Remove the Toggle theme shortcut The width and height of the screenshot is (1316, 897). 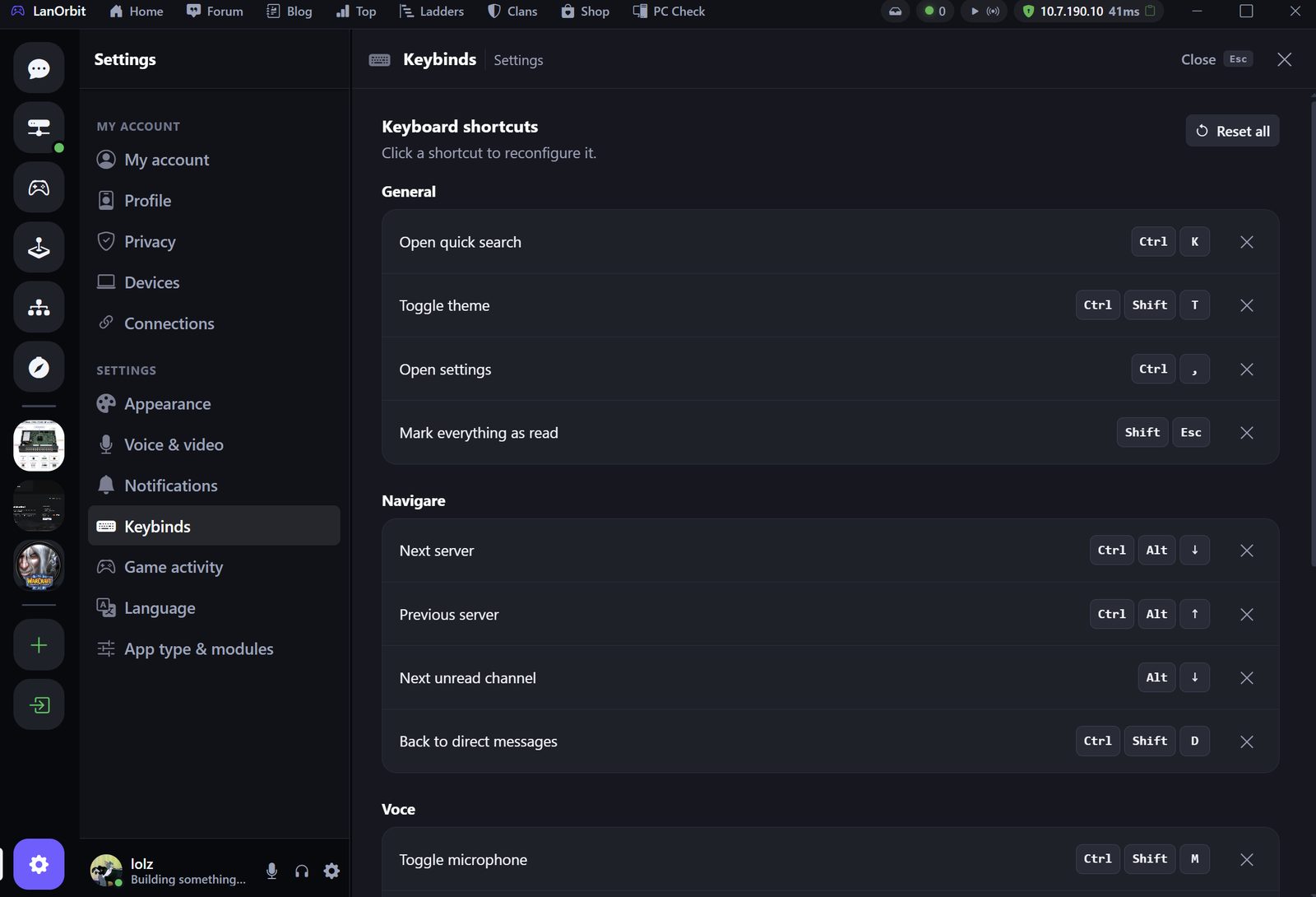click(x=1247, y=305)
